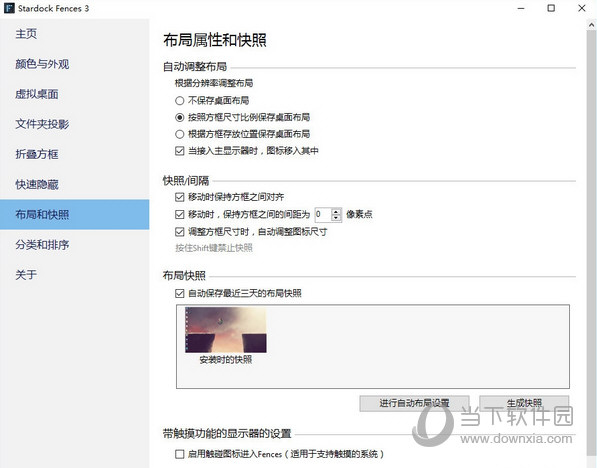This screenshot has width=597, height=468.
Task: Choose 根据方框存放位置保存桌面布局 option
Action: point(179,134)
